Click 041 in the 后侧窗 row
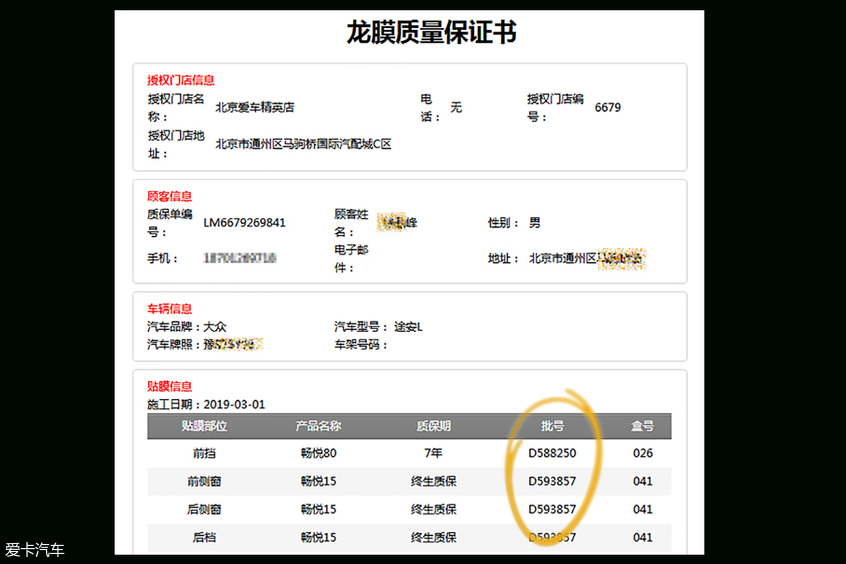Screen dimensions: 846x564 pos(643,509)
